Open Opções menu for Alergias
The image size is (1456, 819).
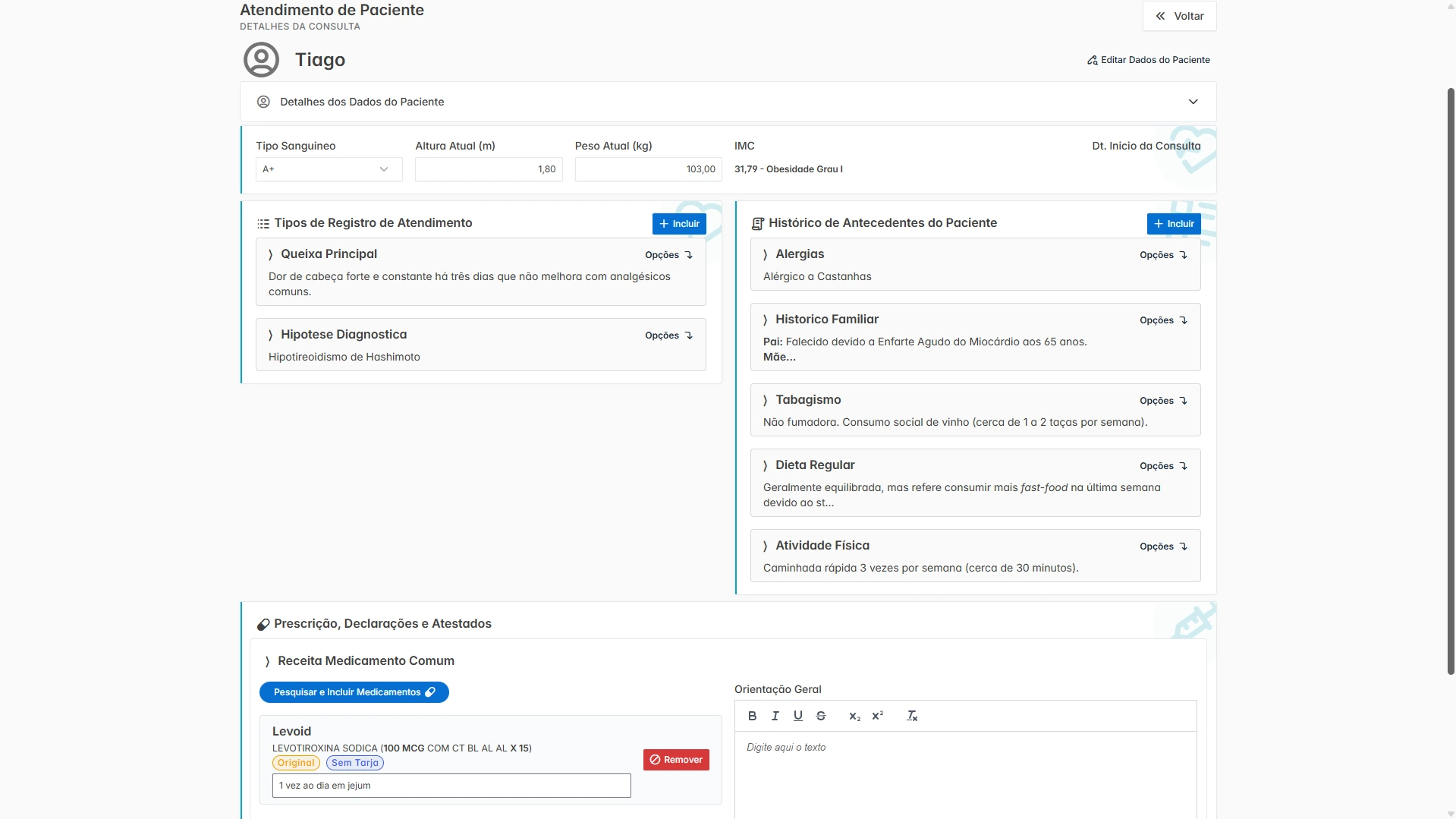click(x=1163, y=255)
